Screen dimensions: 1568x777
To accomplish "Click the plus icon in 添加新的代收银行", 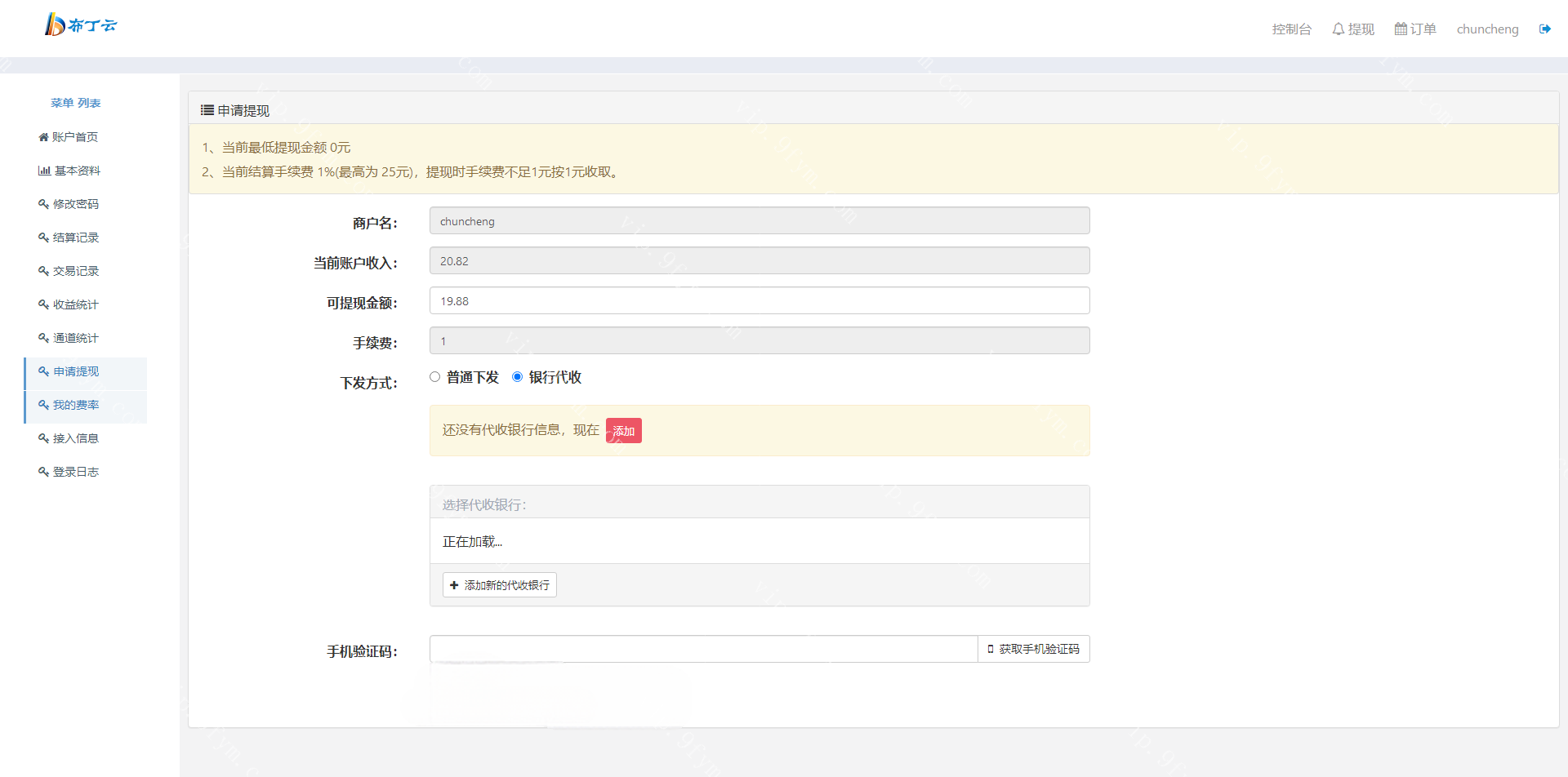I will tap(454, 585).
